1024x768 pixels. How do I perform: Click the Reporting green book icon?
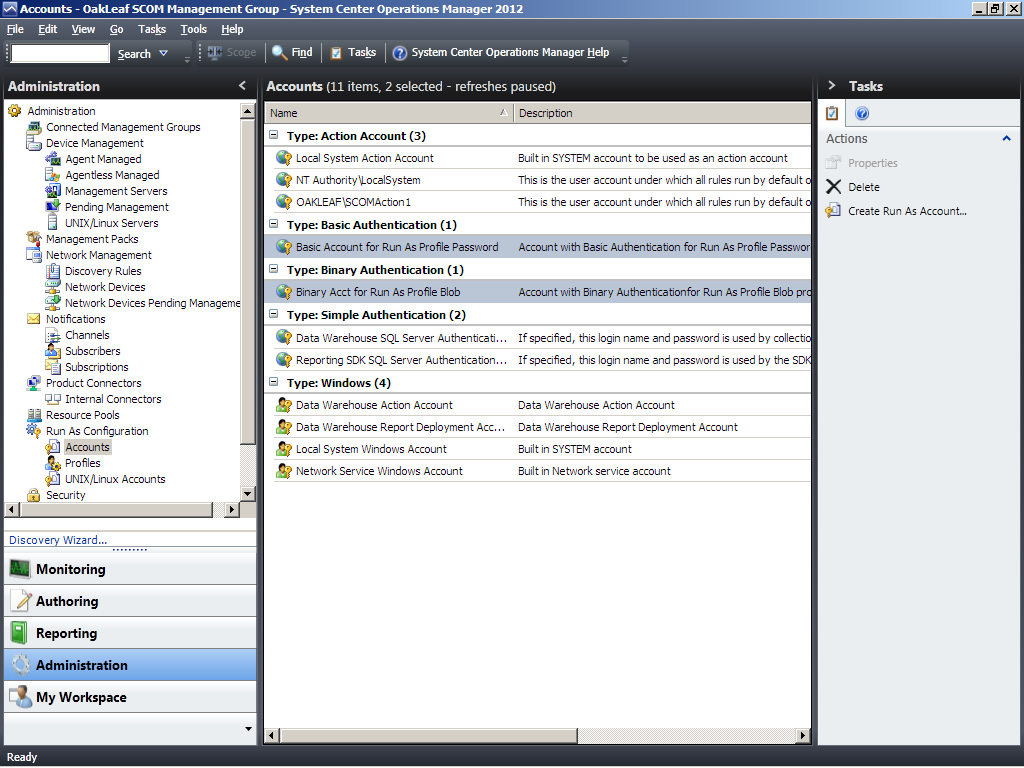(x=20, y=633)
